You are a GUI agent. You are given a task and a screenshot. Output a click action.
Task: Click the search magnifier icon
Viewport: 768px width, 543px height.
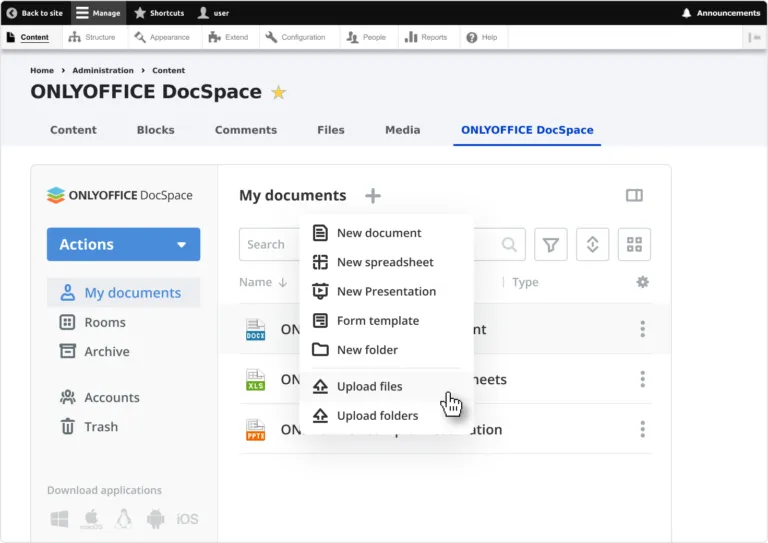[x=509, y=244]
